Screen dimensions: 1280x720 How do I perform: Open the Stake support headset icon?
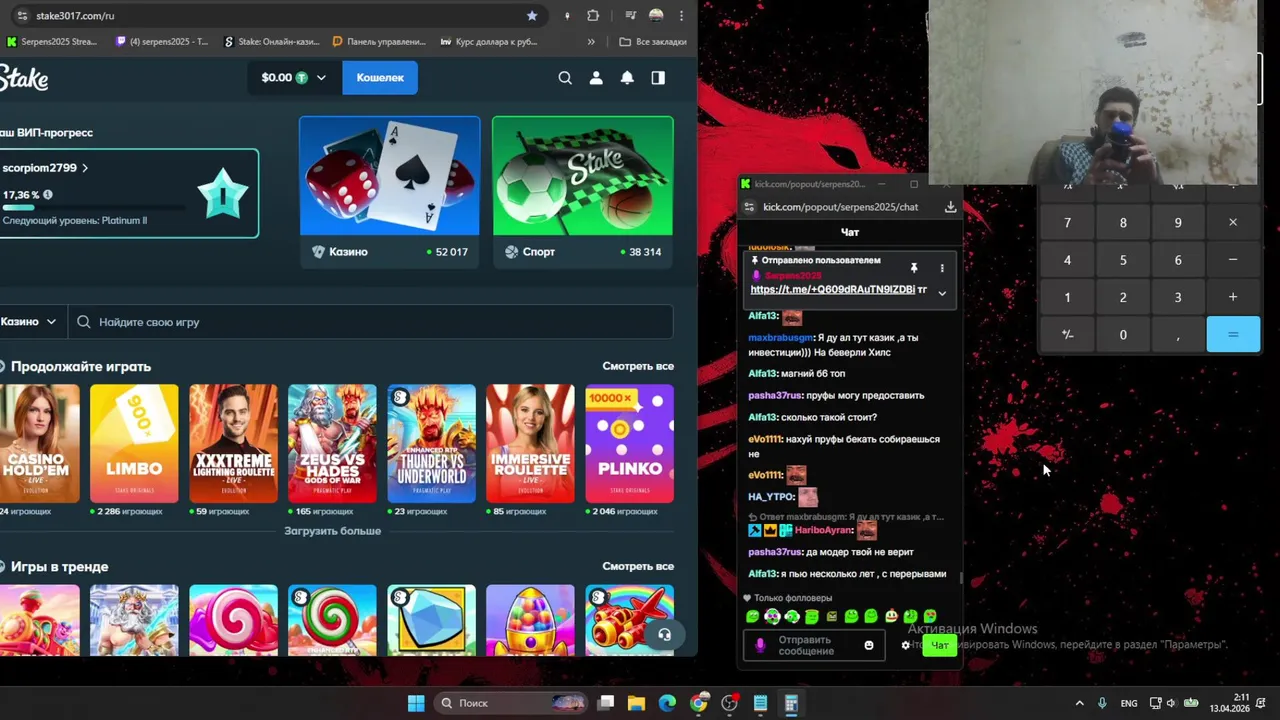pyautogui.click(x=664, y=634)
